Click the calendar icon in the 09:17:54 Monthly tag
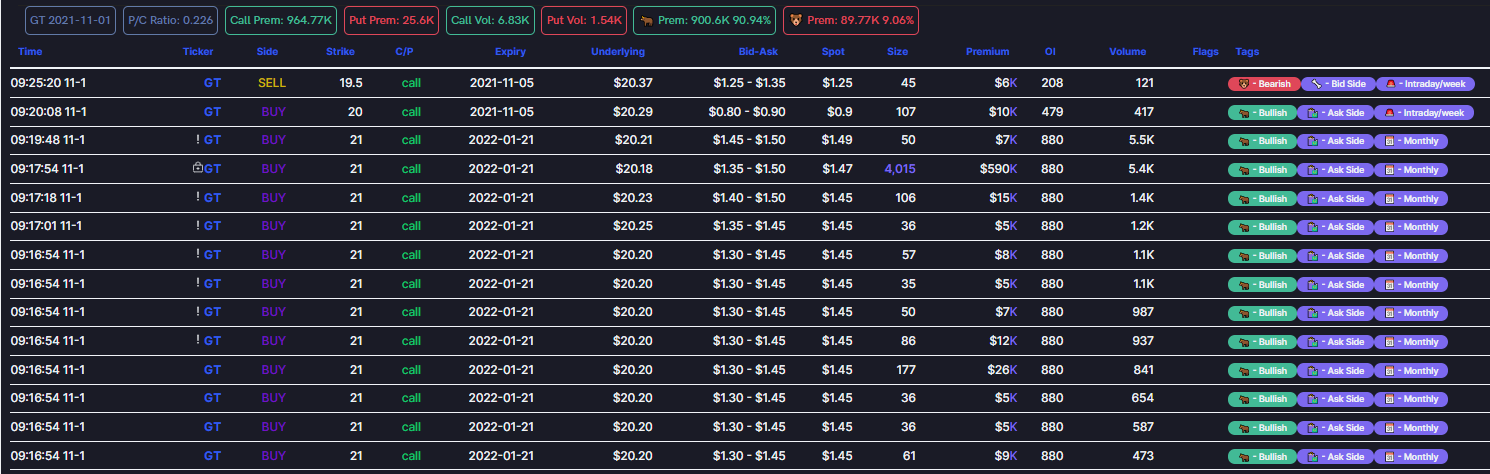Image resolution: width=1490 pixels, height=474 pixels. [x=1387, y=170]
